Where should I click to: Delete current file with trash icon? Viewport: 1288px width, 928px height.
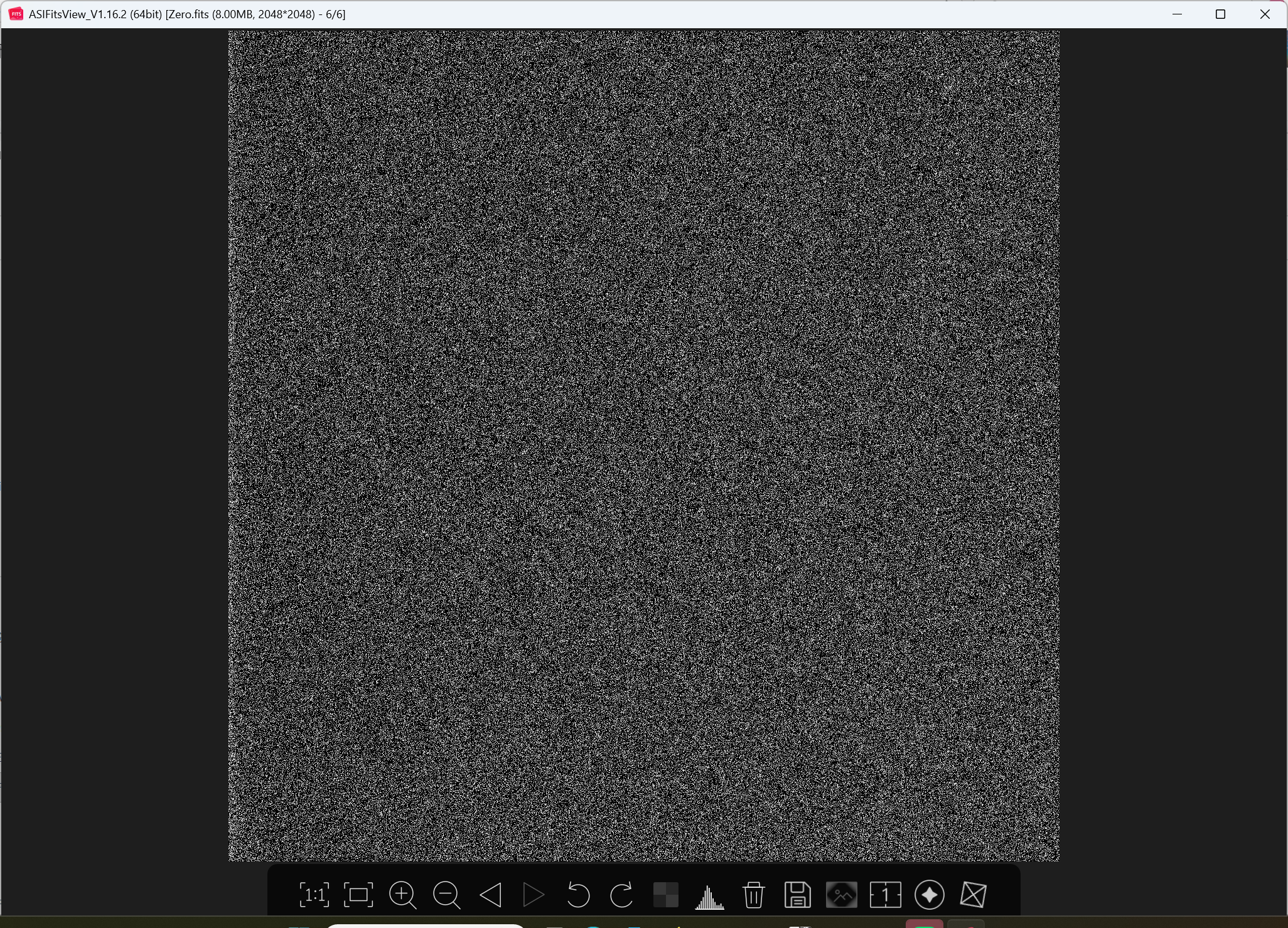coord(754,895)
